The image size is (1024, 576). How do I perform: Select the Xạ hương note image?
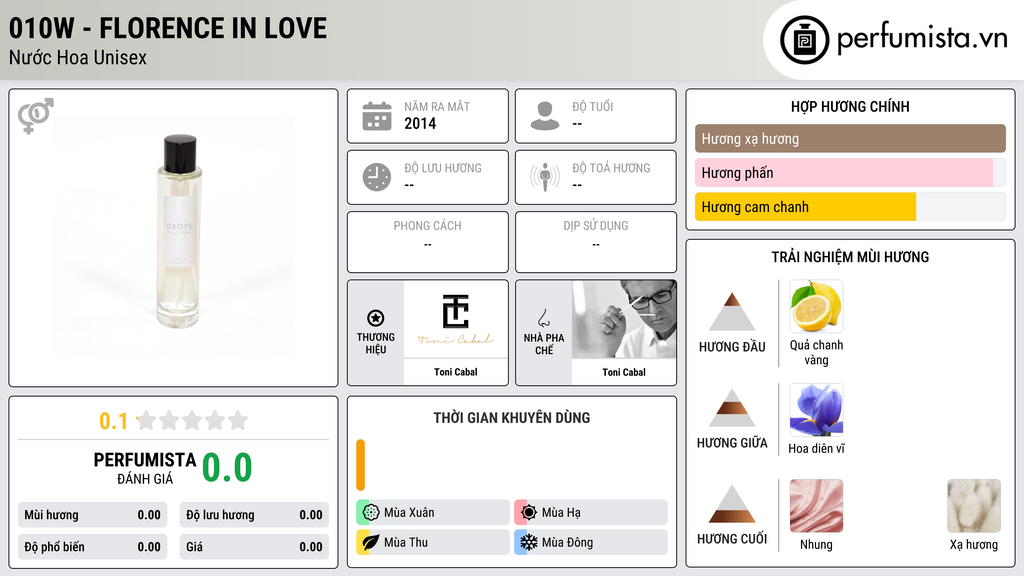[x=974, y=506]
